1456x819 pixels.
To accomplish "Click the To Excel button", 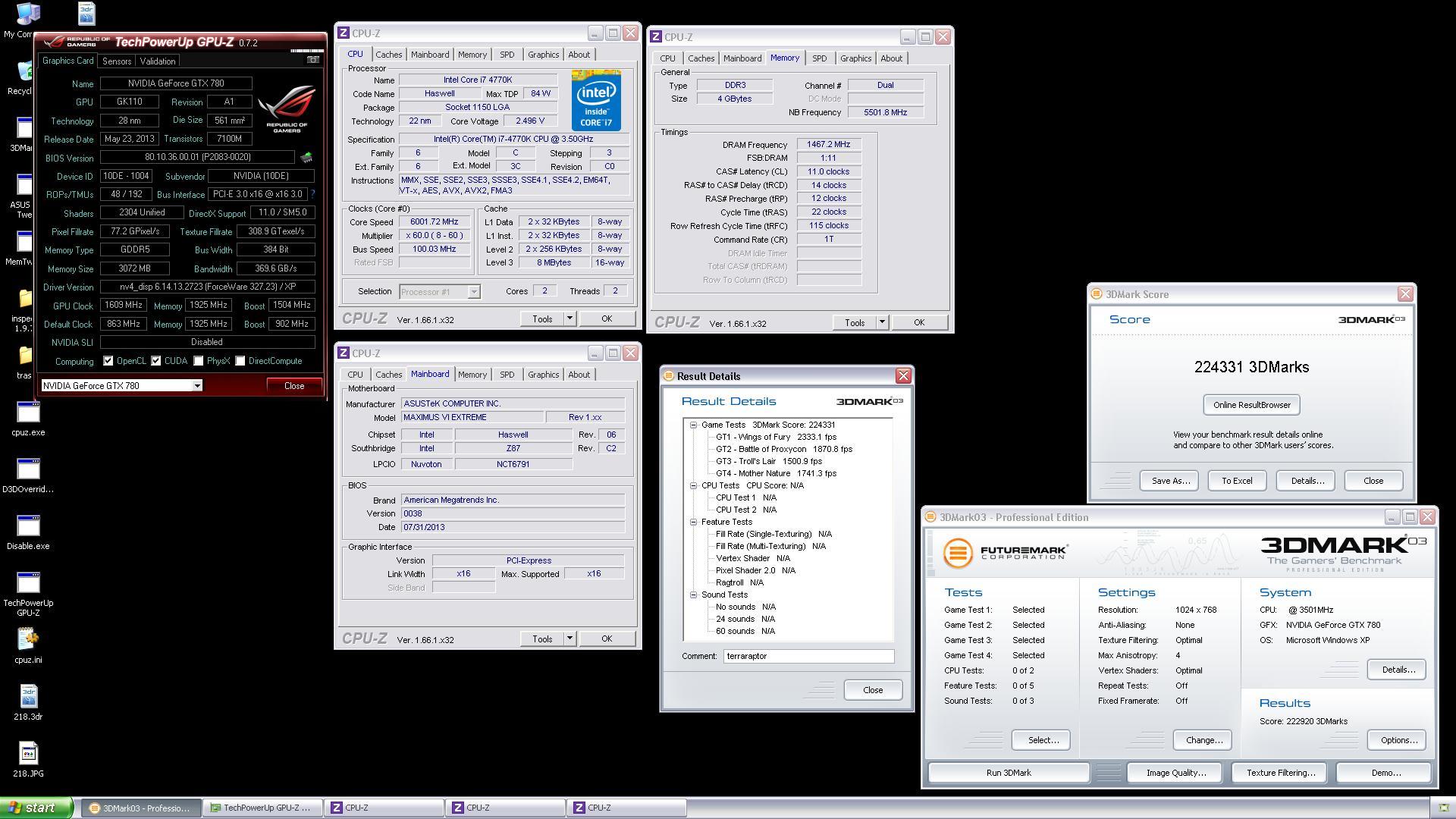I will (1237, 481).
